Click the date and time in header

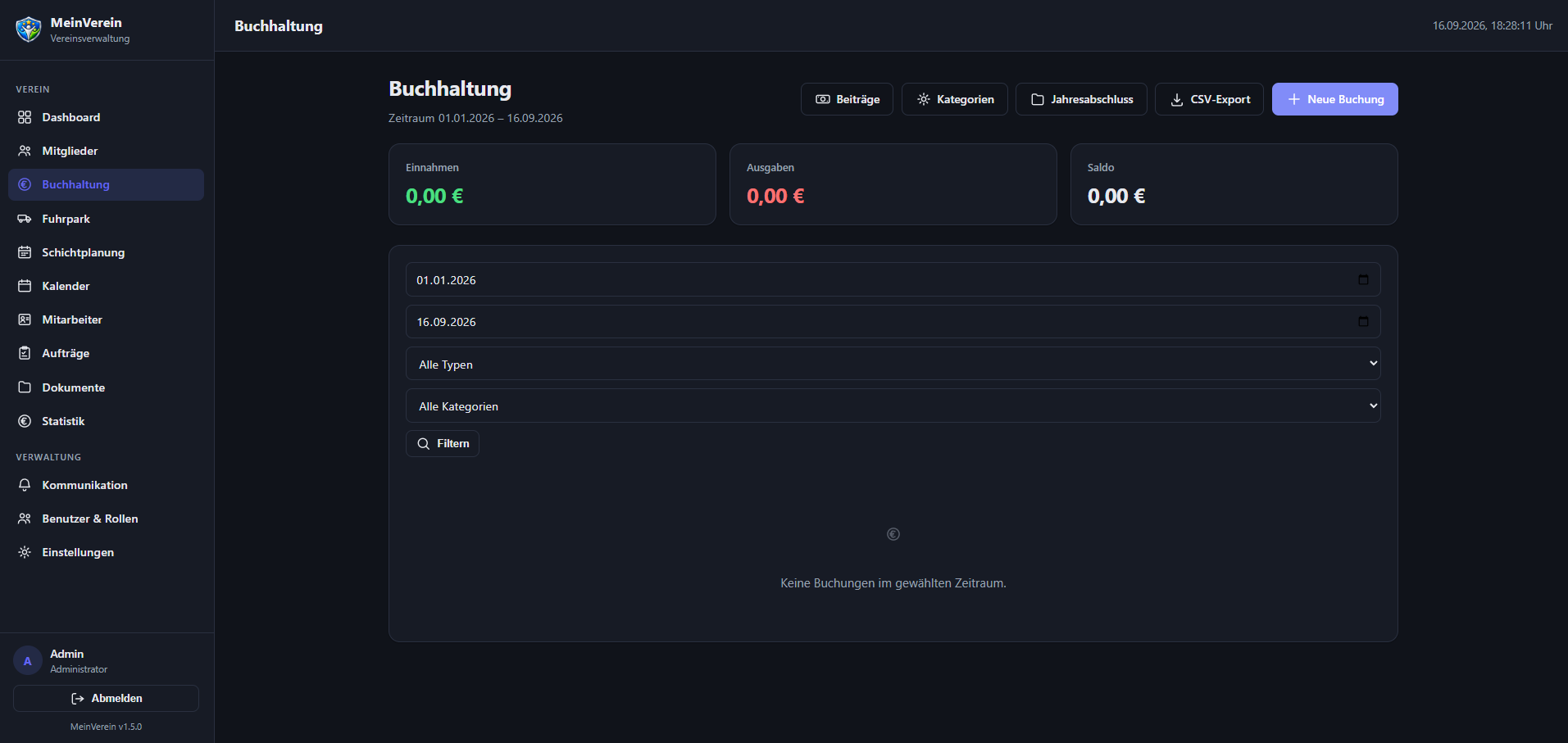pyautogui.click(x=1493, y=25)
